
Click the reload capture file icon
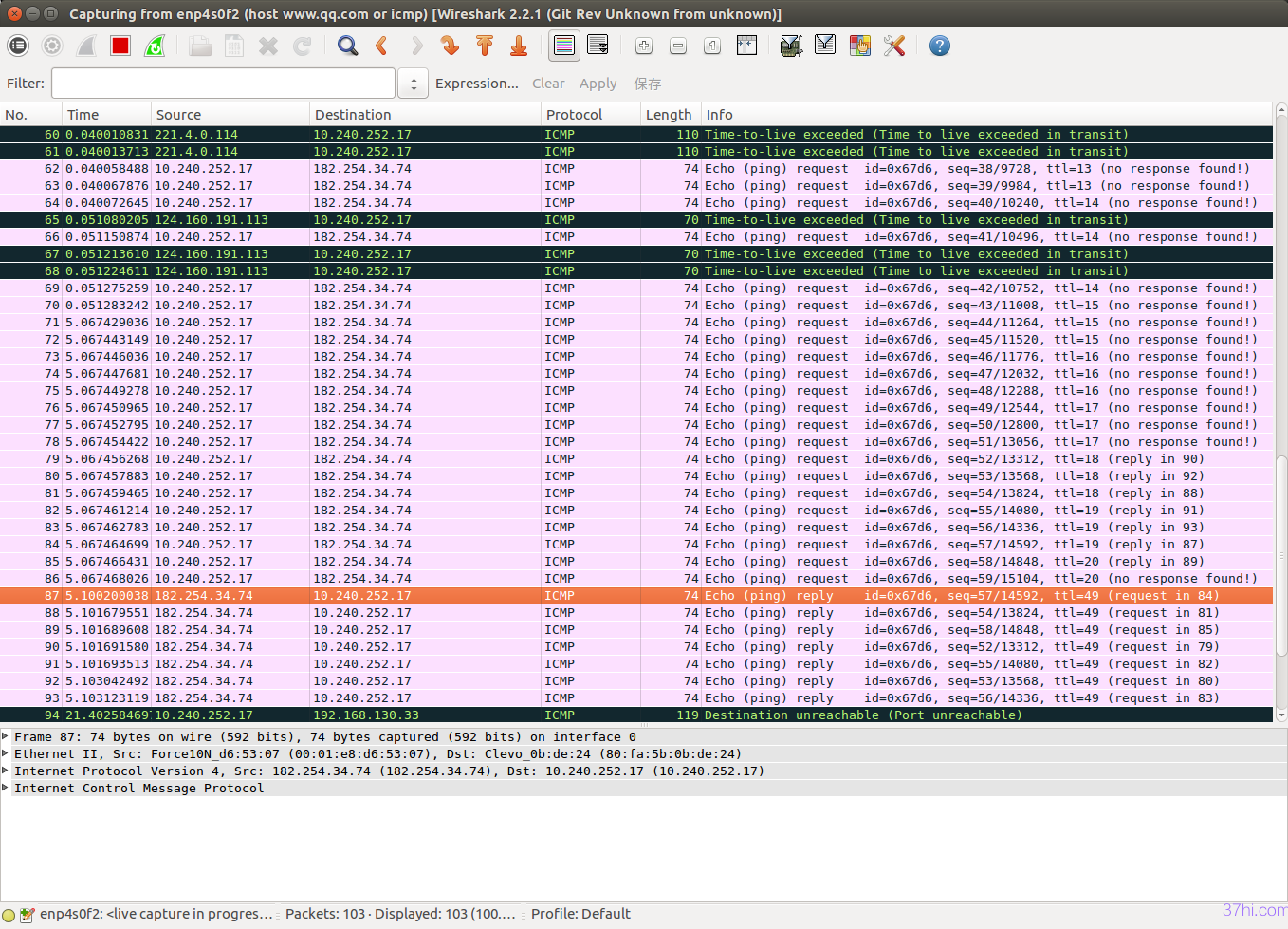[303, 46]
